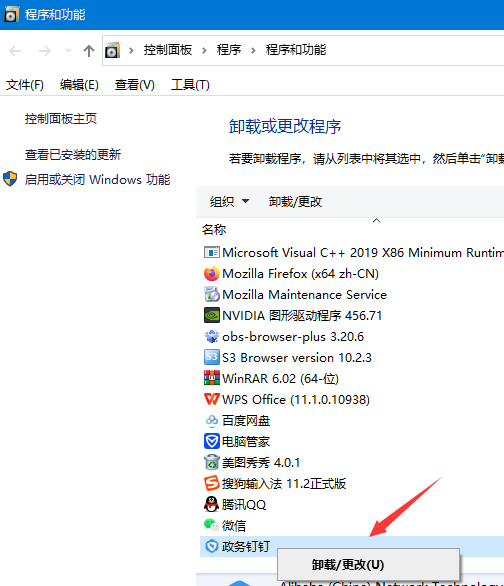Open the 工具(T) menu
504x586 pixels.
(x=190, y=85)
